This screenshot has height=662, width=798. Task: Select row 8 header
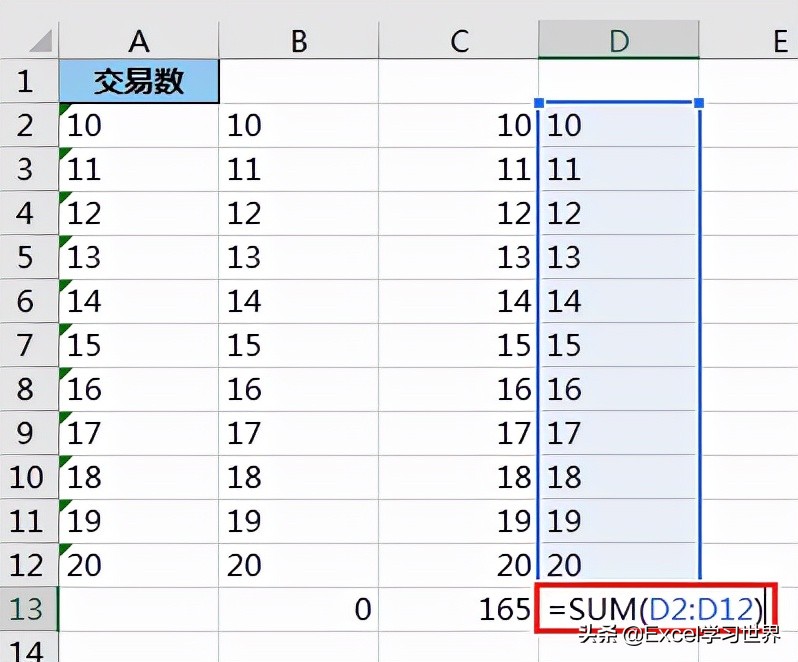pyautogui.click(x=29, y=389)
